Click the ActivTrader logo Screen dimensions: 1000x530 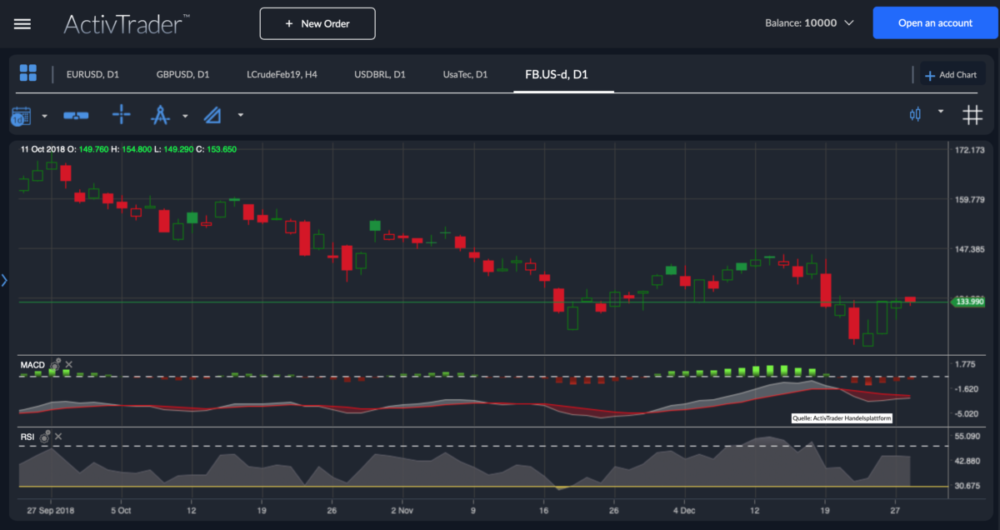[126, 24]
